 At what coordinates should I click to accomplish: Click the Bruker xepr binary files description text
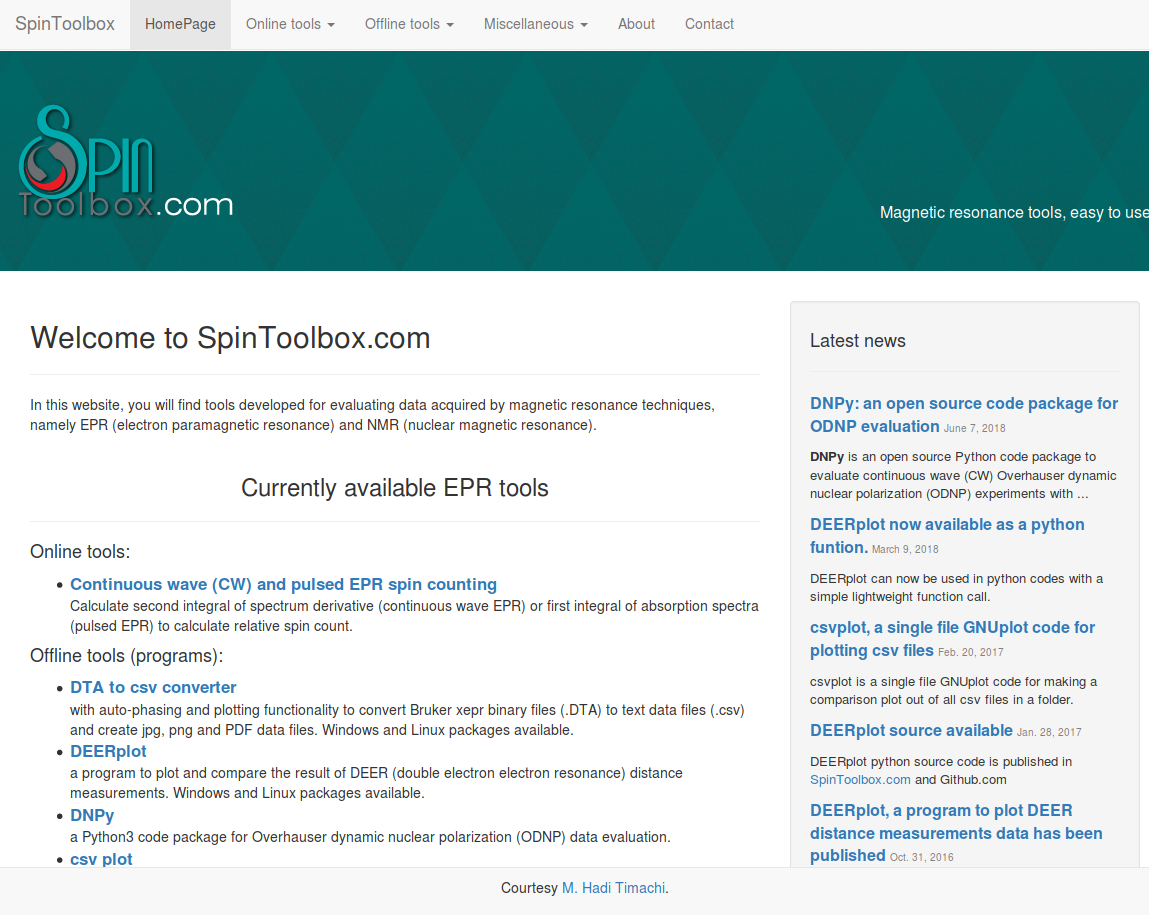tap(407, 720)
